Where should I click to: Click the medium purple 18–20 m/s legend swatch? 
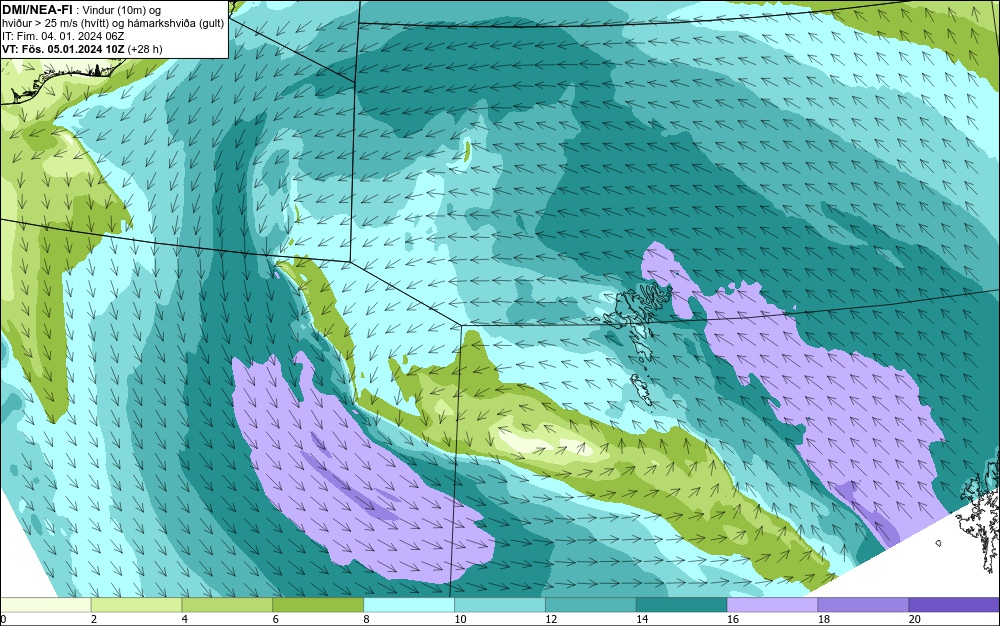pyautogui.click(x=863, y=604)
